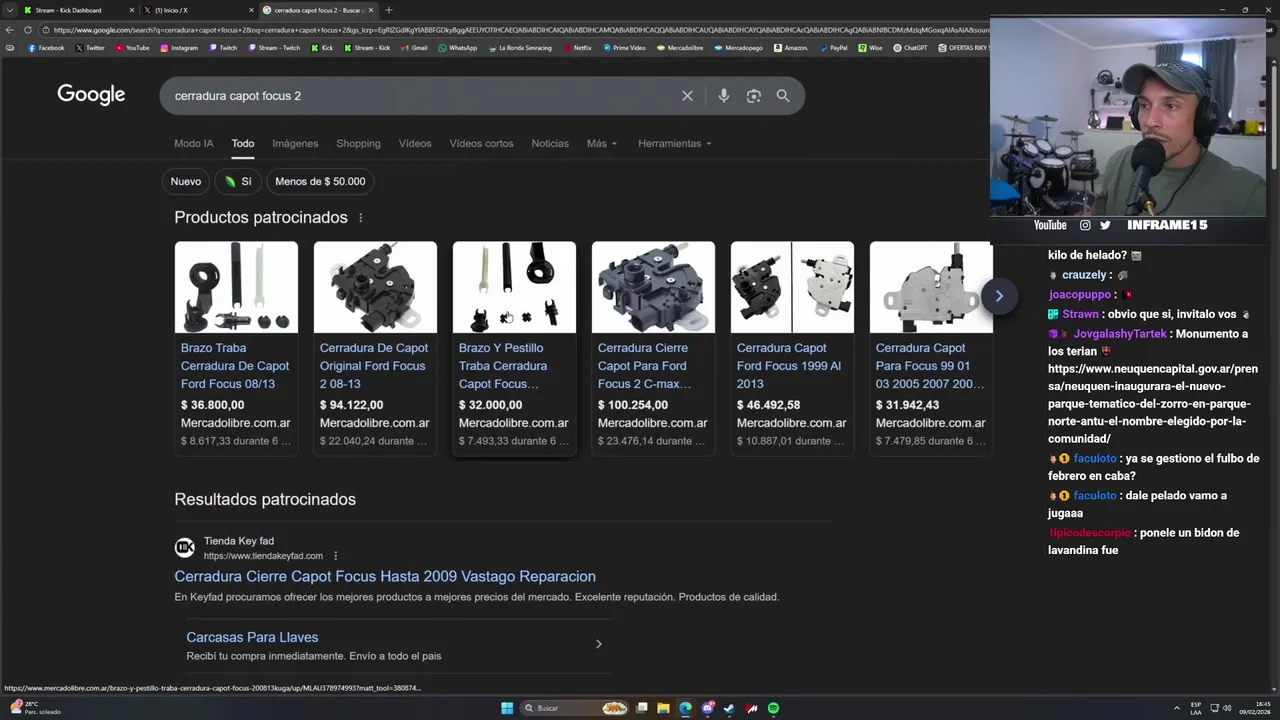1280x720 pixels.
Task: Click weather widget showing 28°C
Action: click(x=36, y=708)
